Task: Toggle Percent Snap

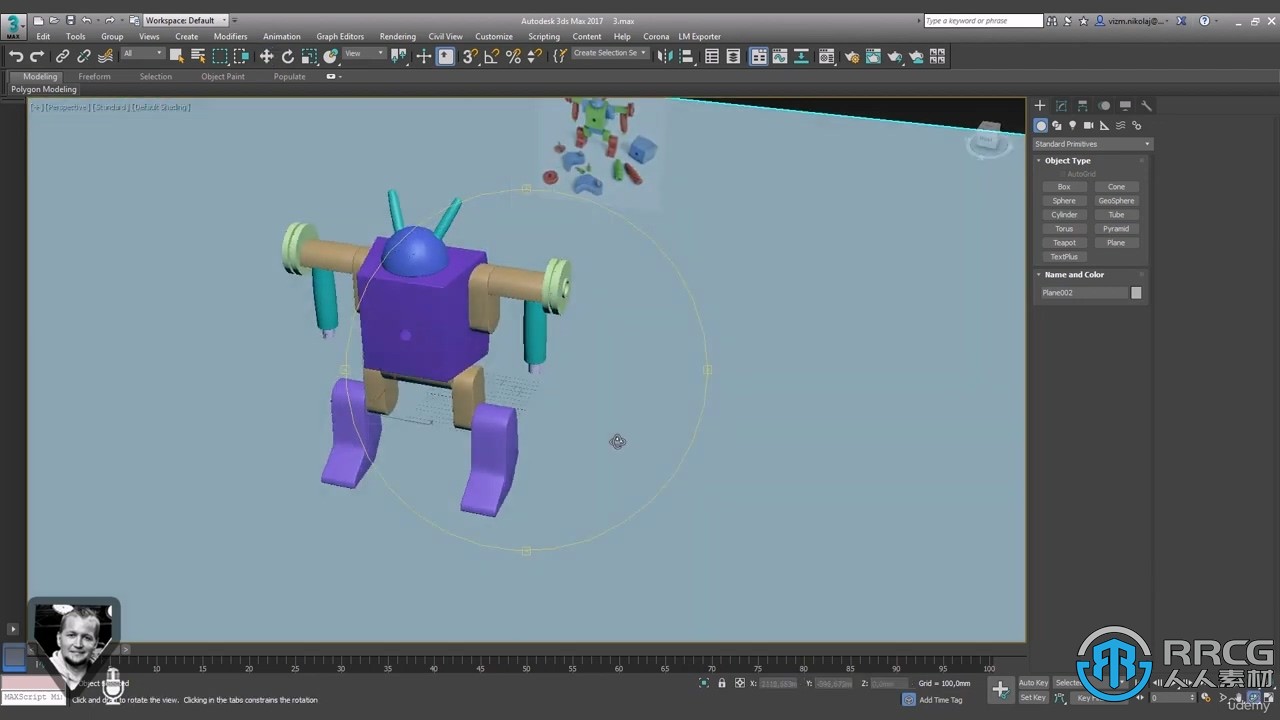Action: [513, 57]
